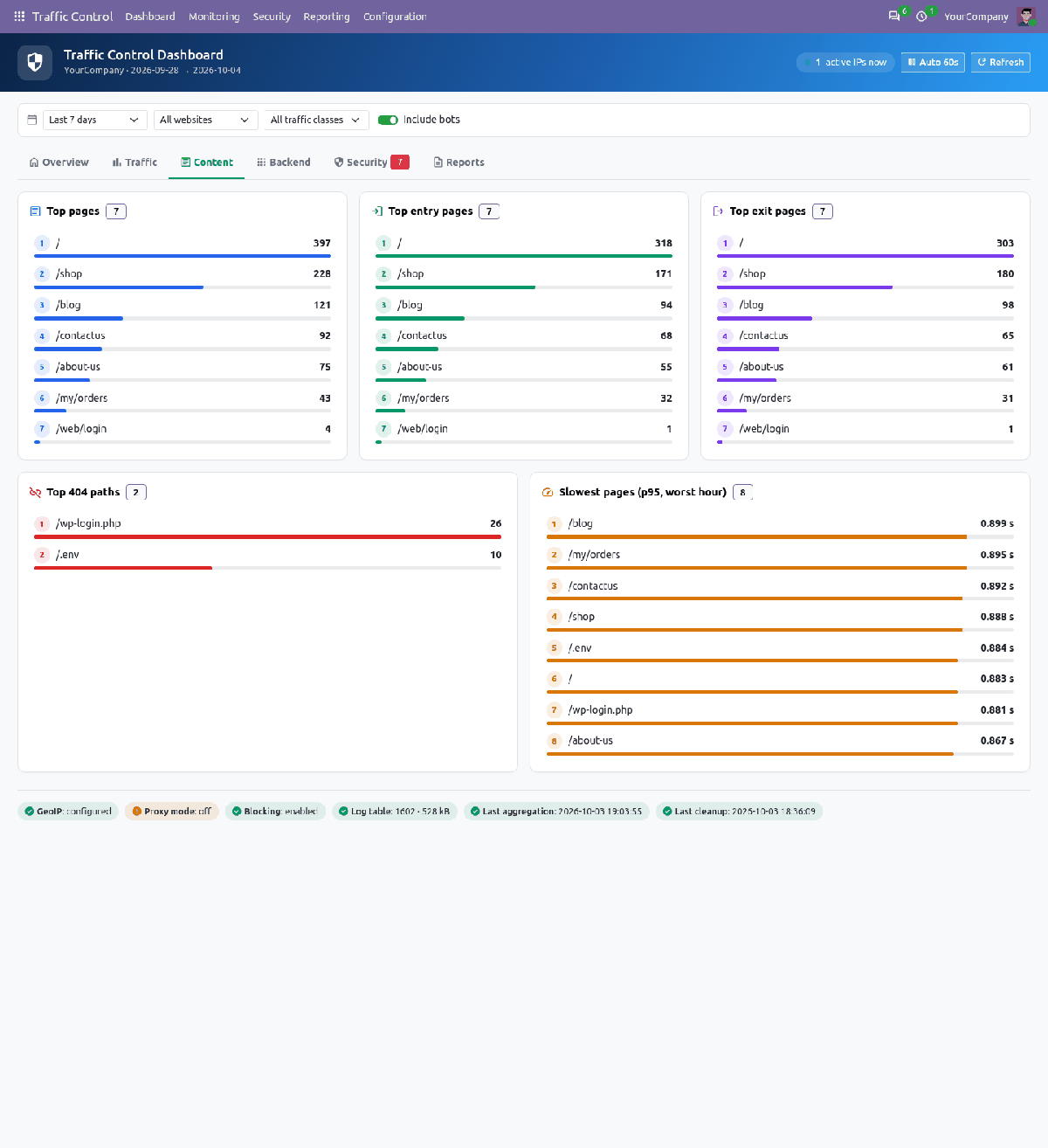Image resolution: width=1048 pixels, height=1148 pixels.
Task: Open the Last 7 days dropdown
Action: [94, 120]
